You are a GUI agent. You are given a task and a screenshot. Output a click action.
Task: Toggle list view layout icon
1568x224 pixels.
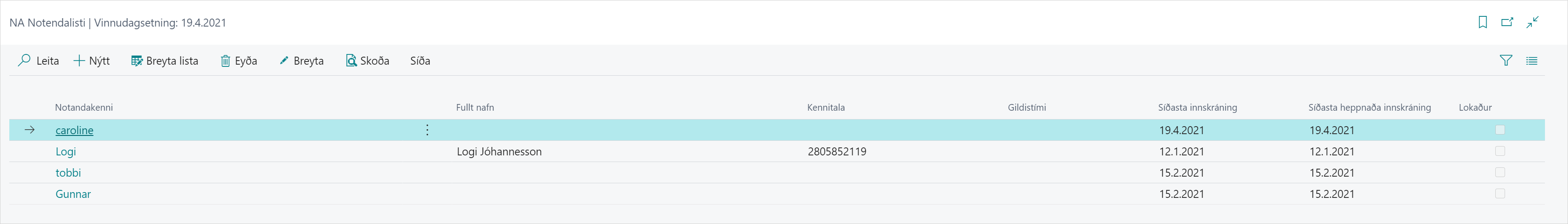tap(1532, 61)
